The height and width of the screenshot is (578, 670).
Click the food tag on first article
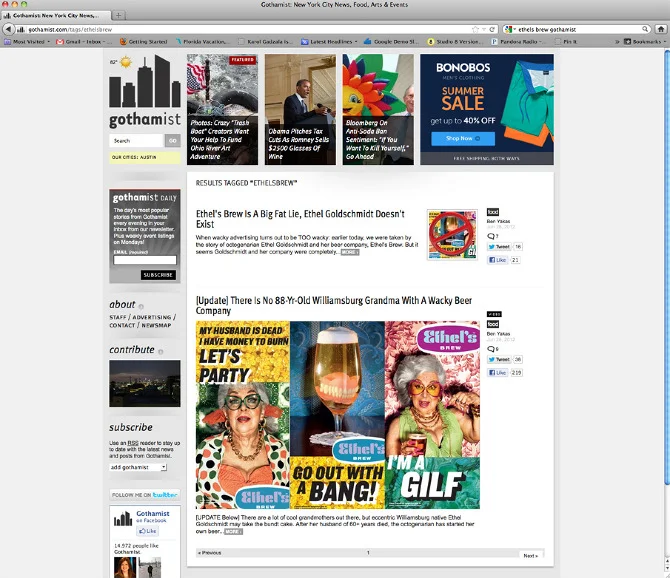493,212
